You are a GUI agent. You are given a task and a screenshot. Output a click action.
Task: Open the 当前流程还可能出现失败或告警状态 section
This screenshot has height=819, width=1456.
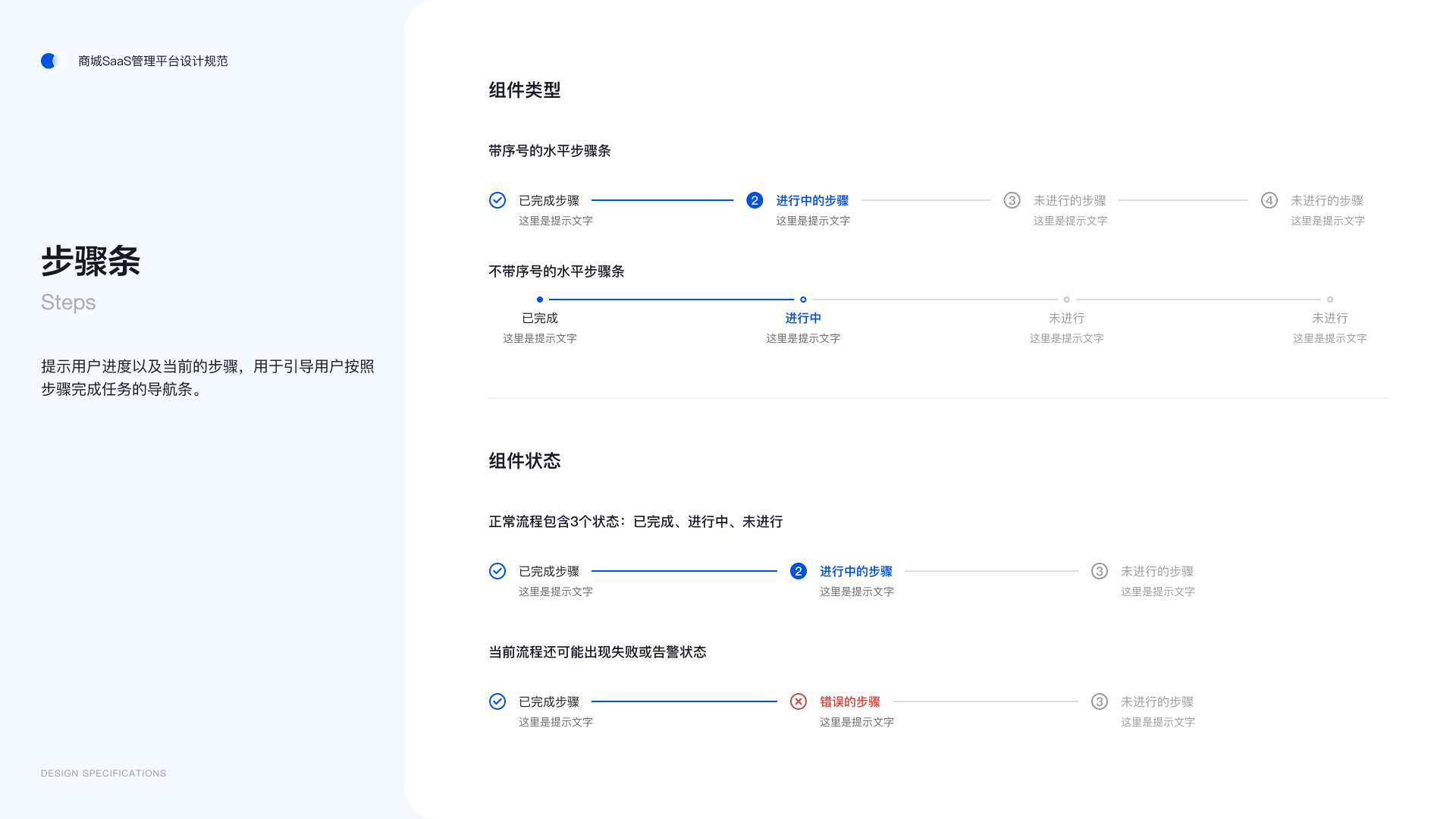click(x=598, y=651)
